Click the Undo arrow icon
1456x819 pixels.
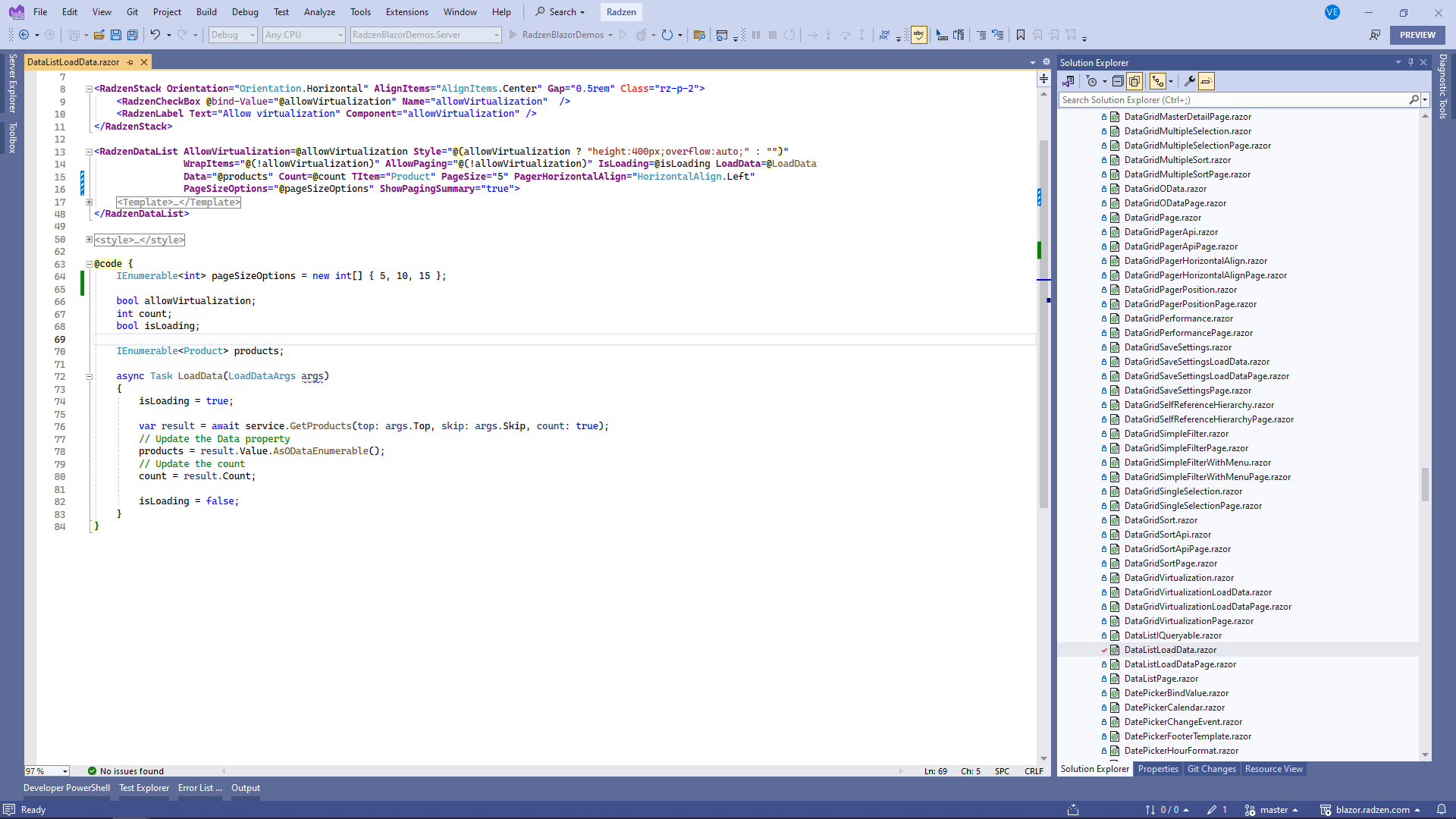(x=155, y=35)
